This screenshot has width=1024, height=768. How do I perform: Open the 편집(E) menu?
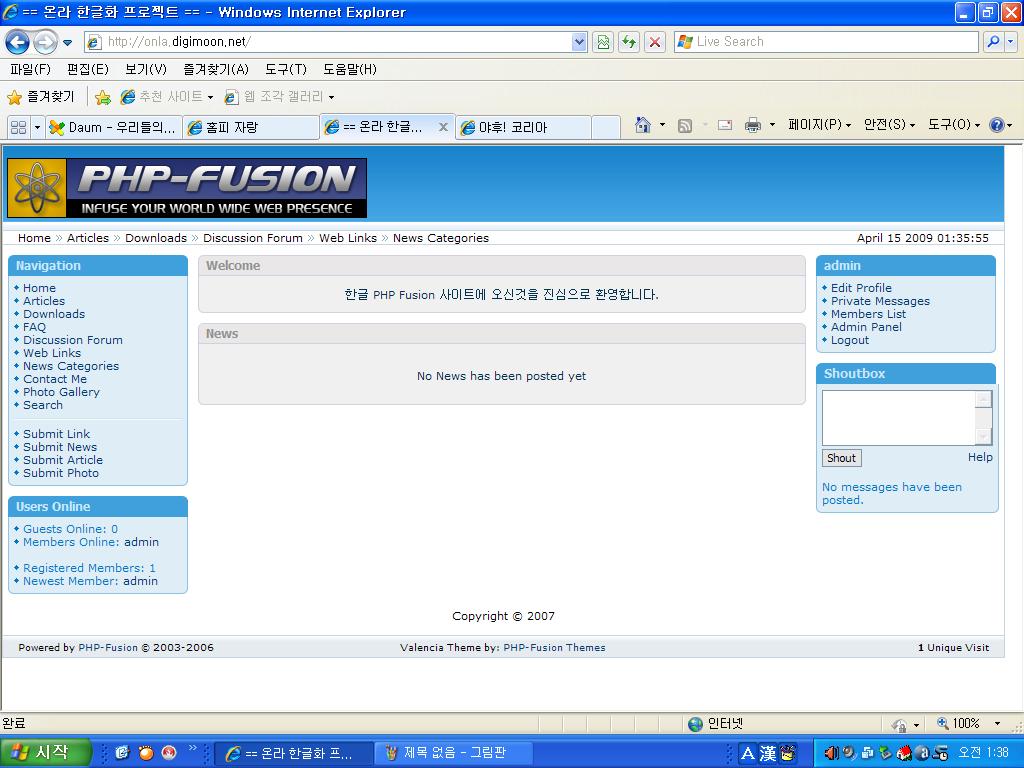pos(88,69)
